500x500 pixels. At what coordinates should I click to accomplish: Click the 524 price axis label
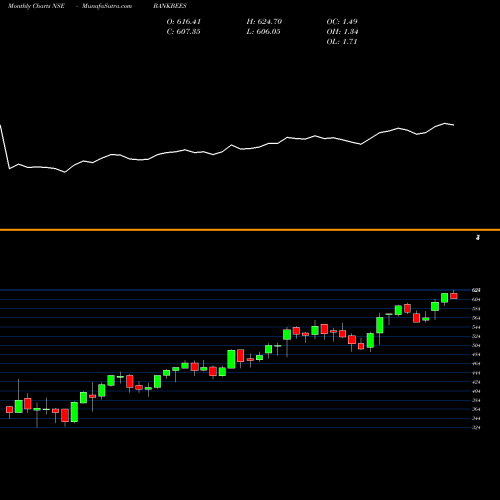click(x=476, y=336)
